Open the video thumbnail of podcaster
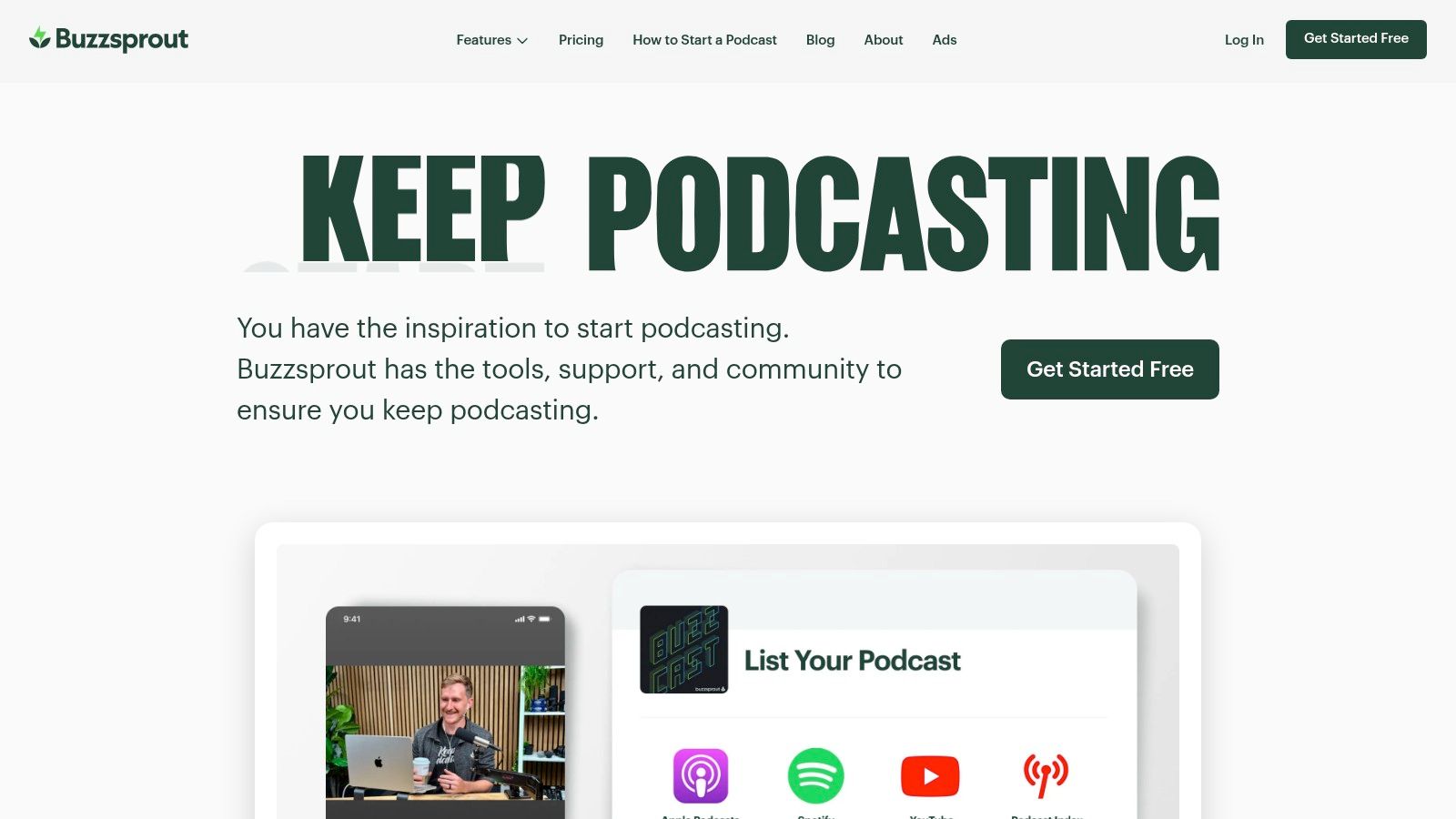The image size is (1456, 819). 446,733
